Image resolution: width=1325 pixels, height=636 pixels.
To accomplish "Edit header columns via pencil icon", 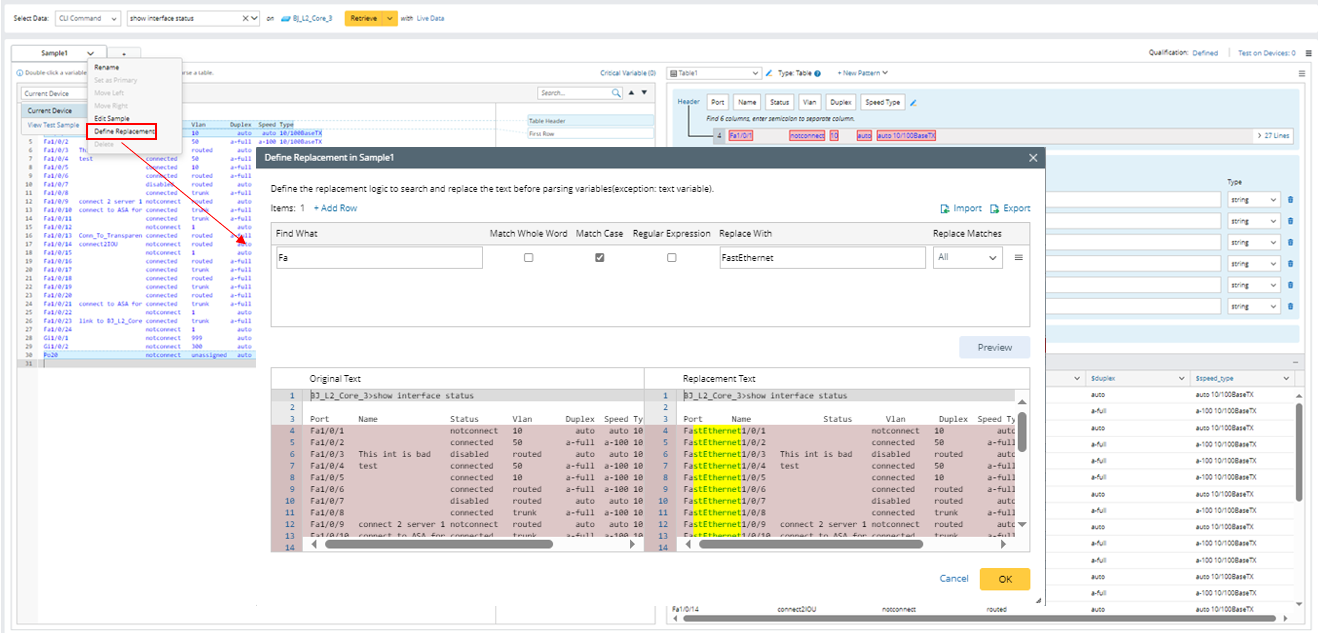I will [913, 102].
